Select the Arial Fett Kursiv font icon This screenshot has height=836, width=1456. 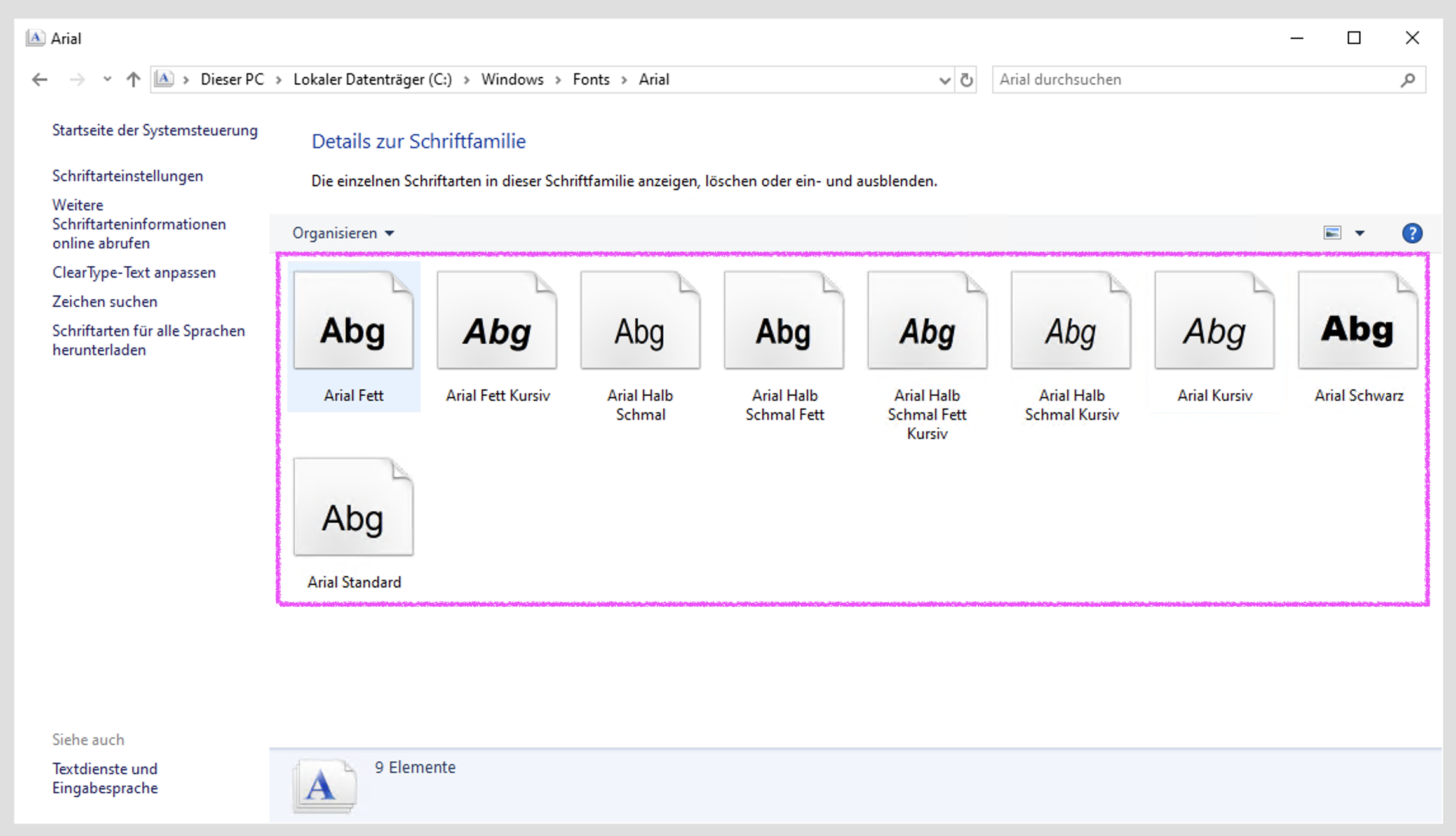(x=497, y=320)
